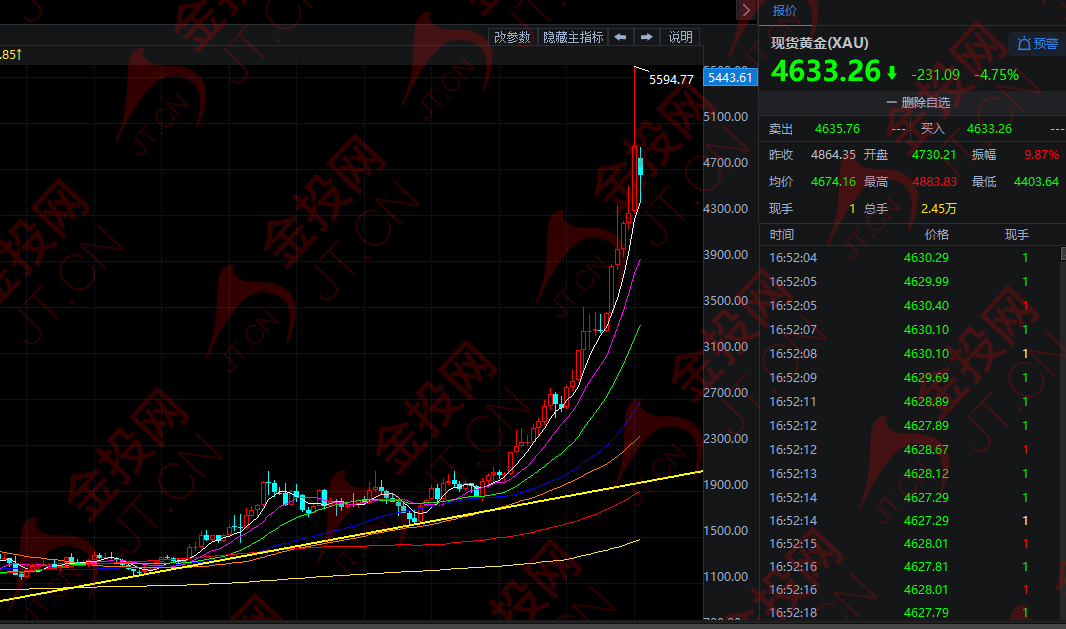This screenshot has height=629, width=1066.
Task: Click the 价格 column header
Action: (937, 234)
